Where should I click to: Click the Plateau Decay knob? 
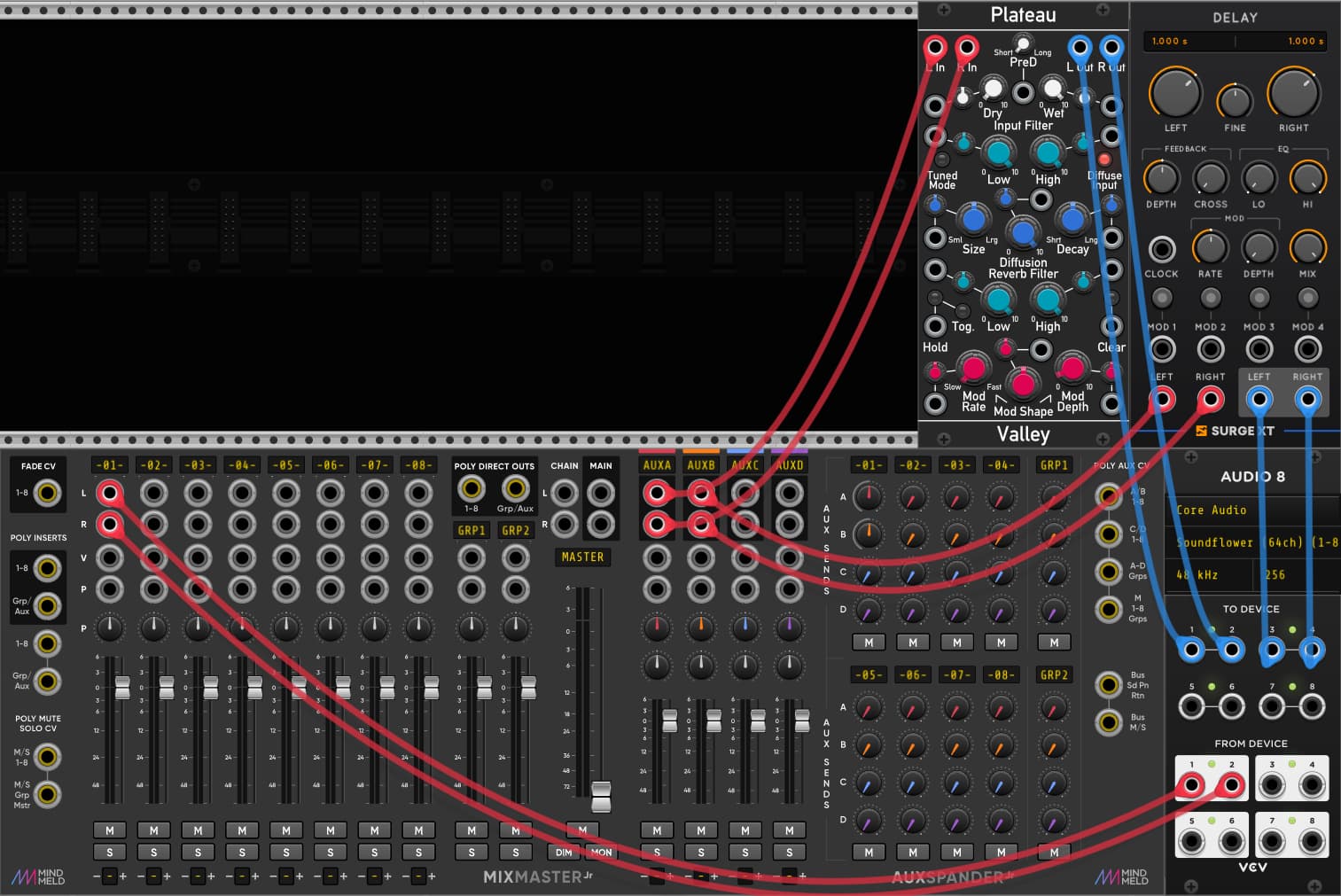pos(1072,218)
